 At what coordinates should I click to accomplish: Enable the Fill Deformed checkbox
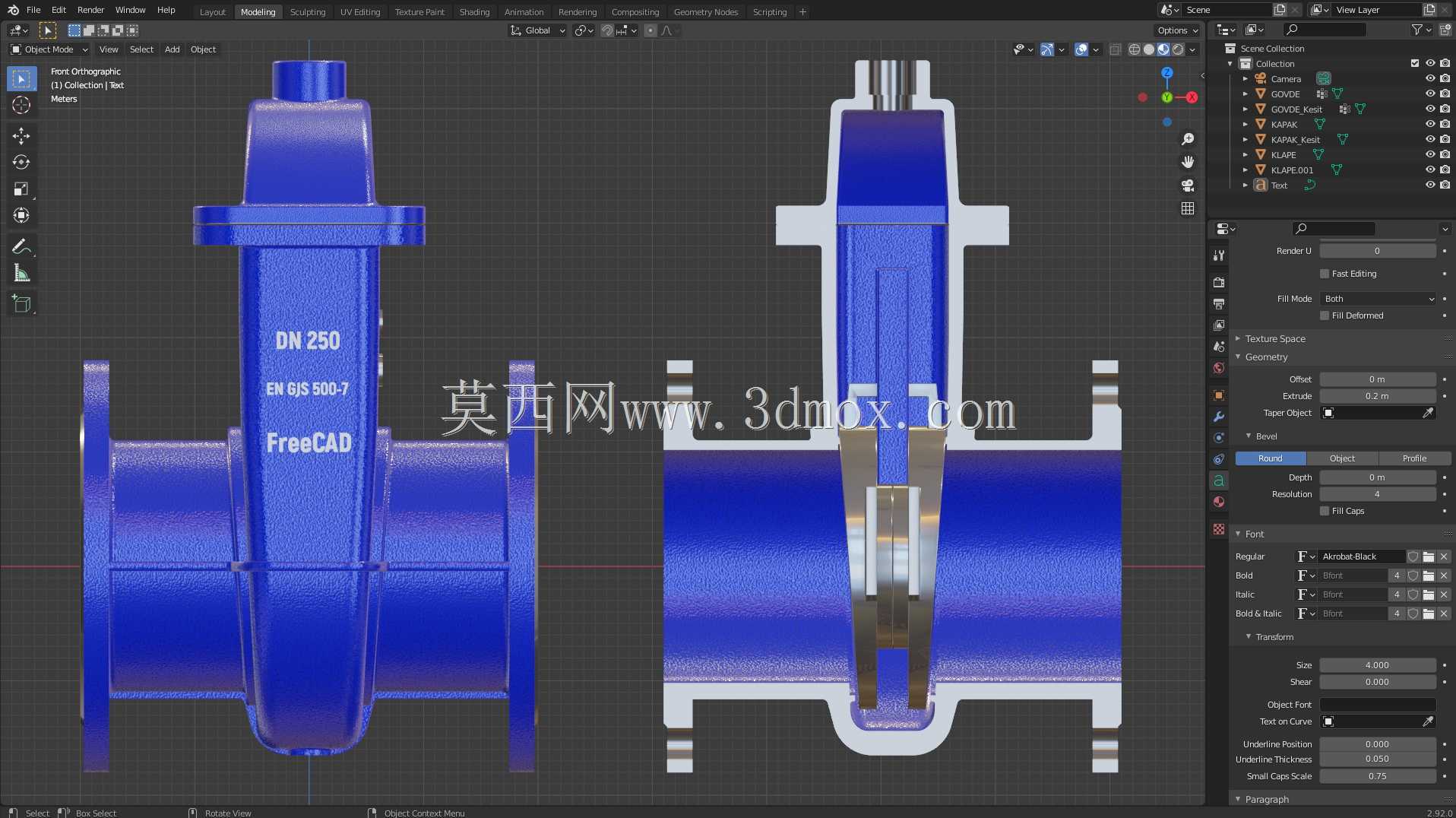tap(1325, 315)
